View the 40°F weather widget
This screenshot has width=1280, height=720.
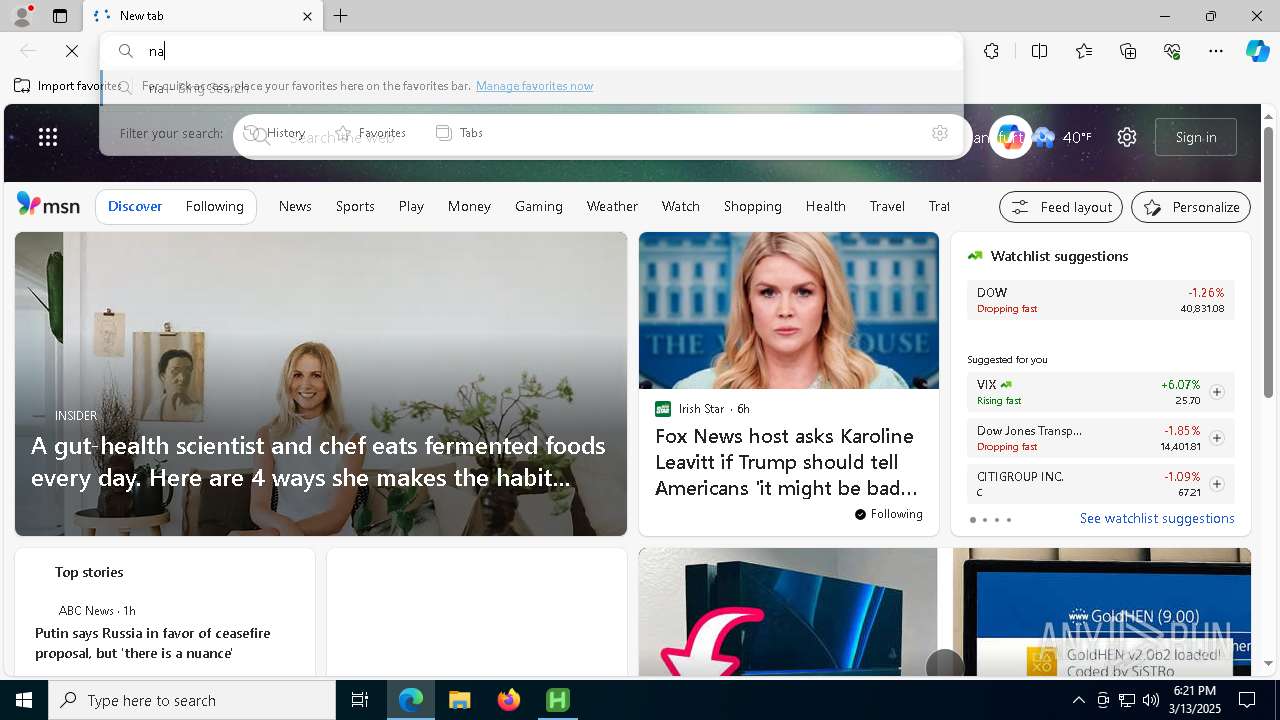tap(1064, 137)
